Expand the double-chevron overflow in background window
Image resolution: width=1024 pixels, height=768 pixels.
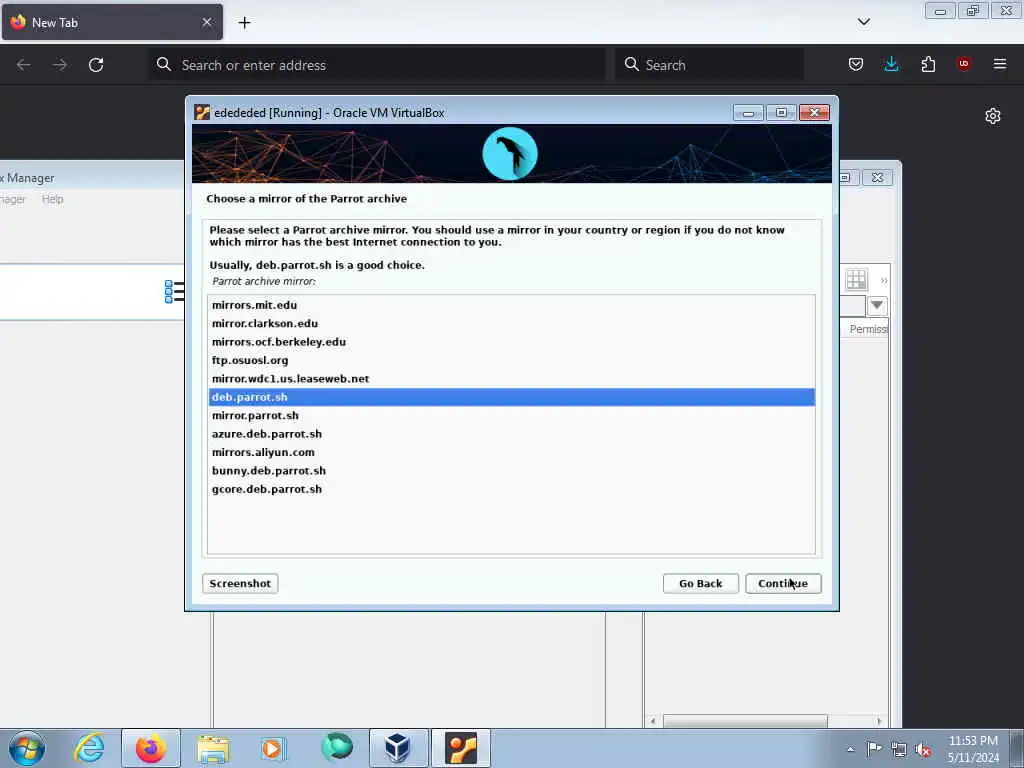tap(884, 281)
